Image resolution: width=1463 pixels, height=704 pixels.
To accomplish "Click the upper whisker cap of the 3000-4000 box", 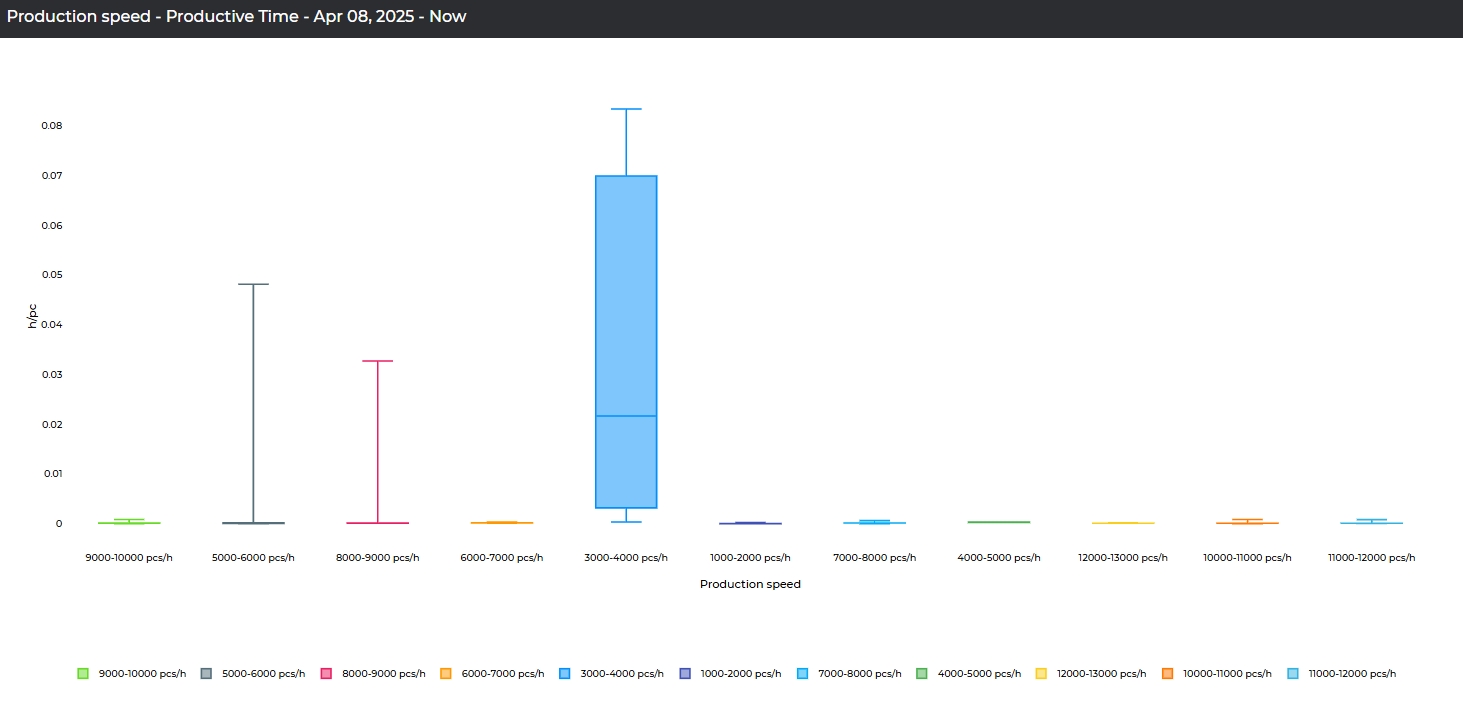I will [x=626, y=109].
